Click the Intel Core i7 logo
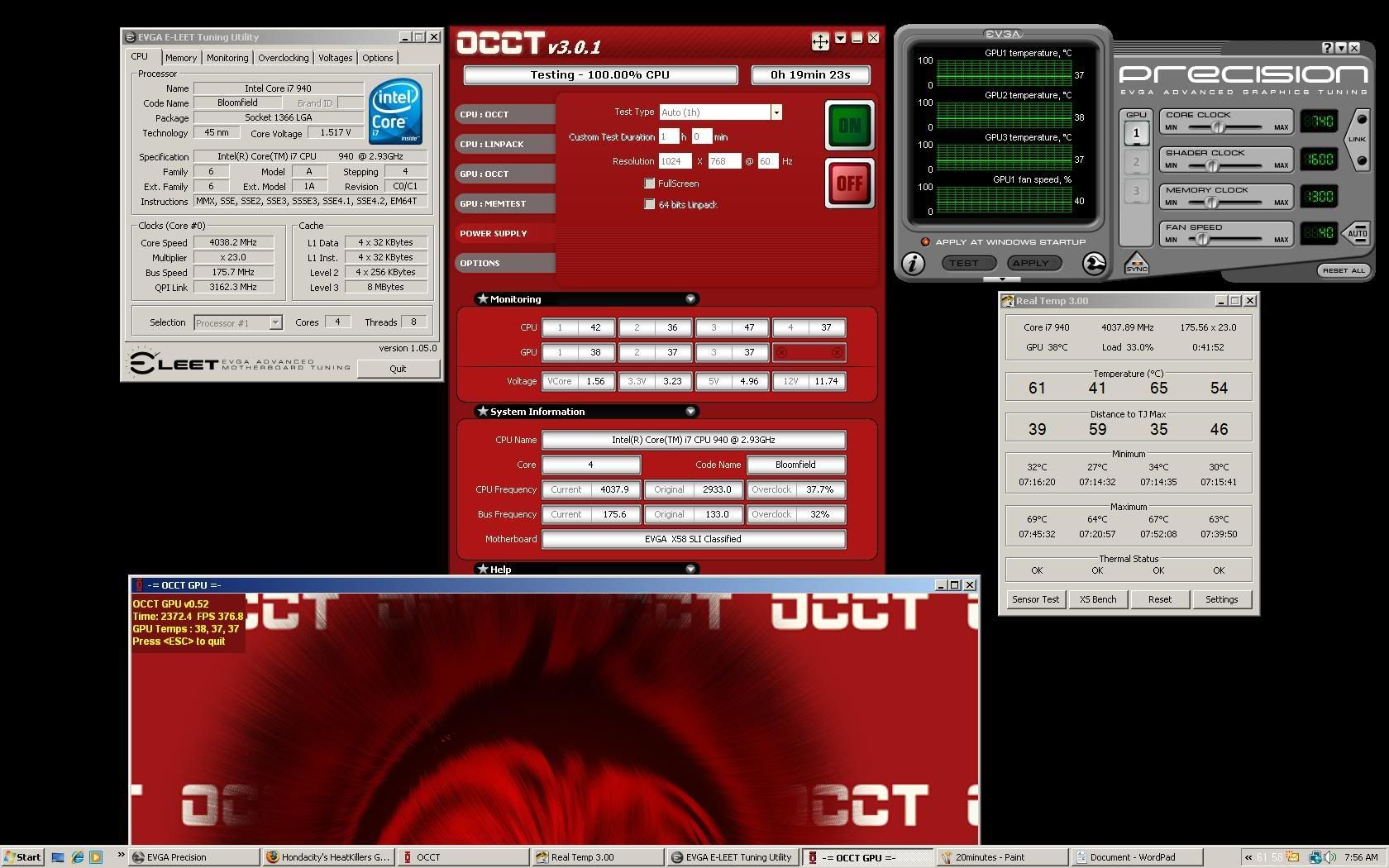Viewport: 1389px width, 868px height. tap(396, 112)
